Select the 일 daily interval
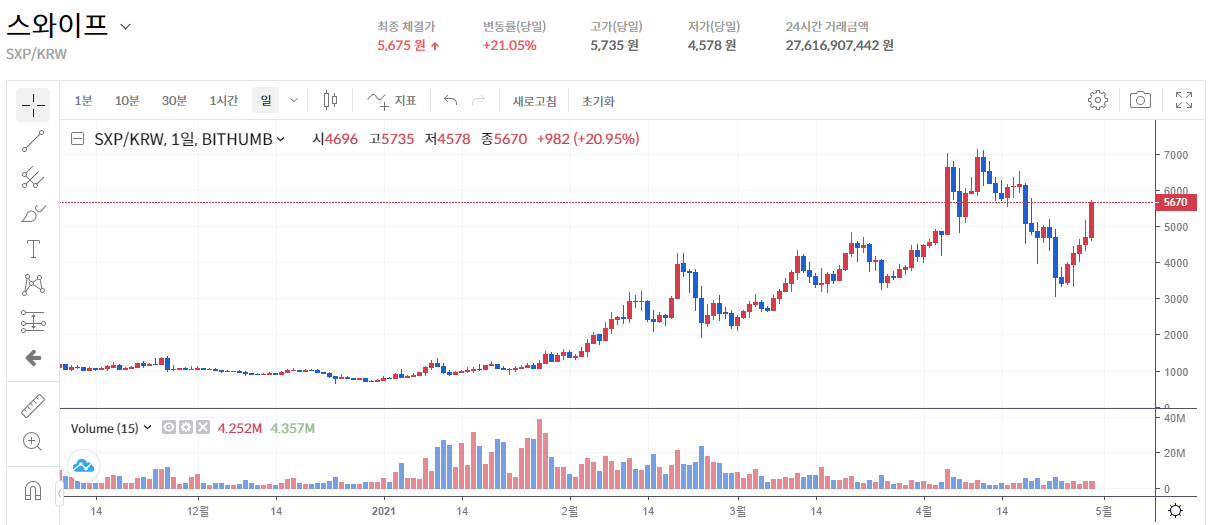This screenshot has height=525, width=1210. pos(266,100)
